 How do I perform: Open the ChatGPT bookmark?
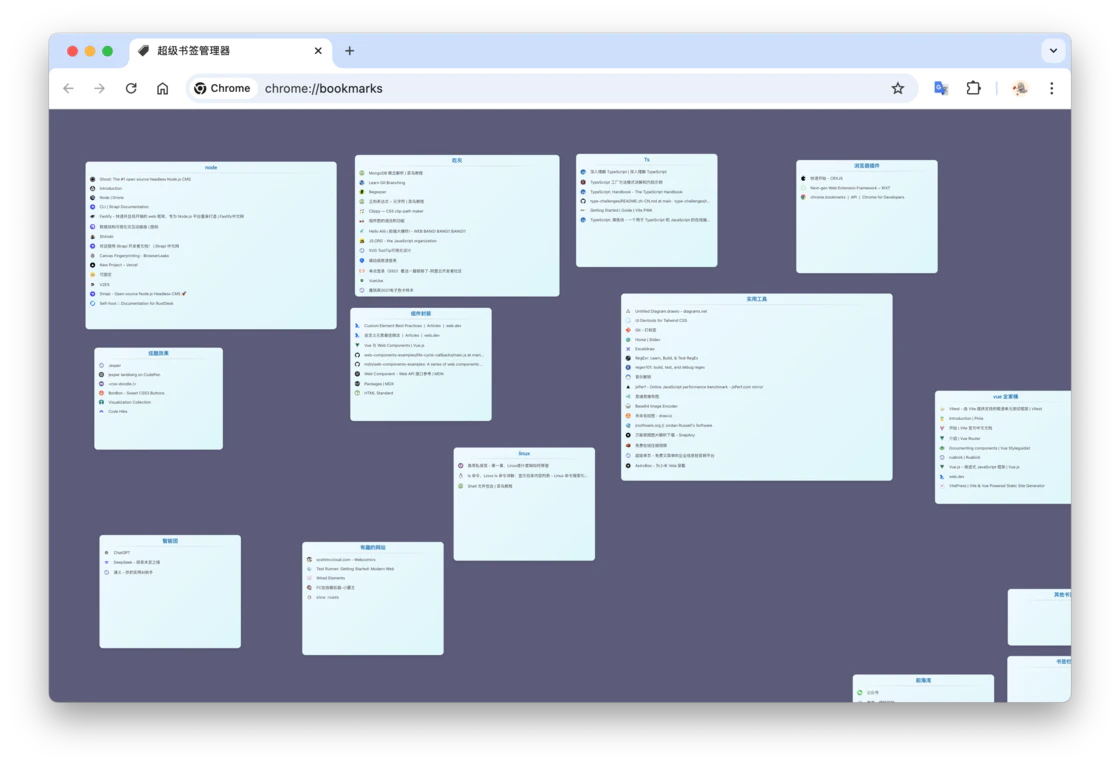[x=121, y=552]
